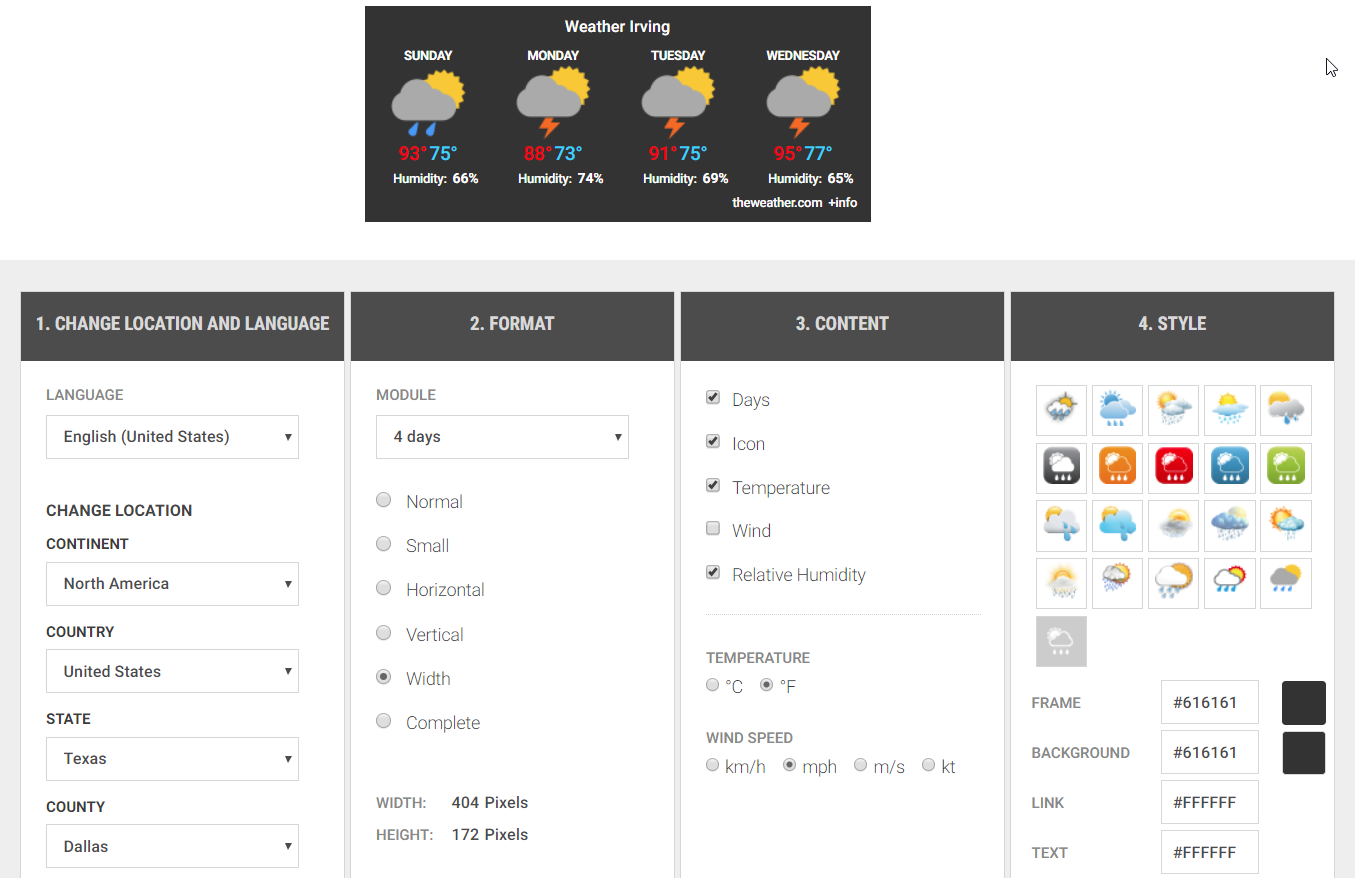
Task: Switch temperature to °C
Action: click(x=713, y=685)
